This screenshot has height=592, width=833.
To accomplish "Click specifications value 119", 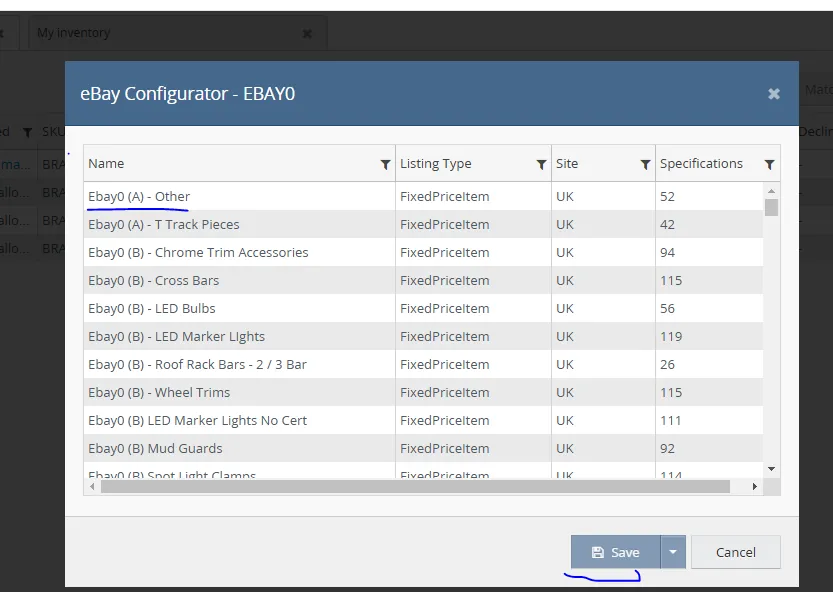I will point(671,336).
